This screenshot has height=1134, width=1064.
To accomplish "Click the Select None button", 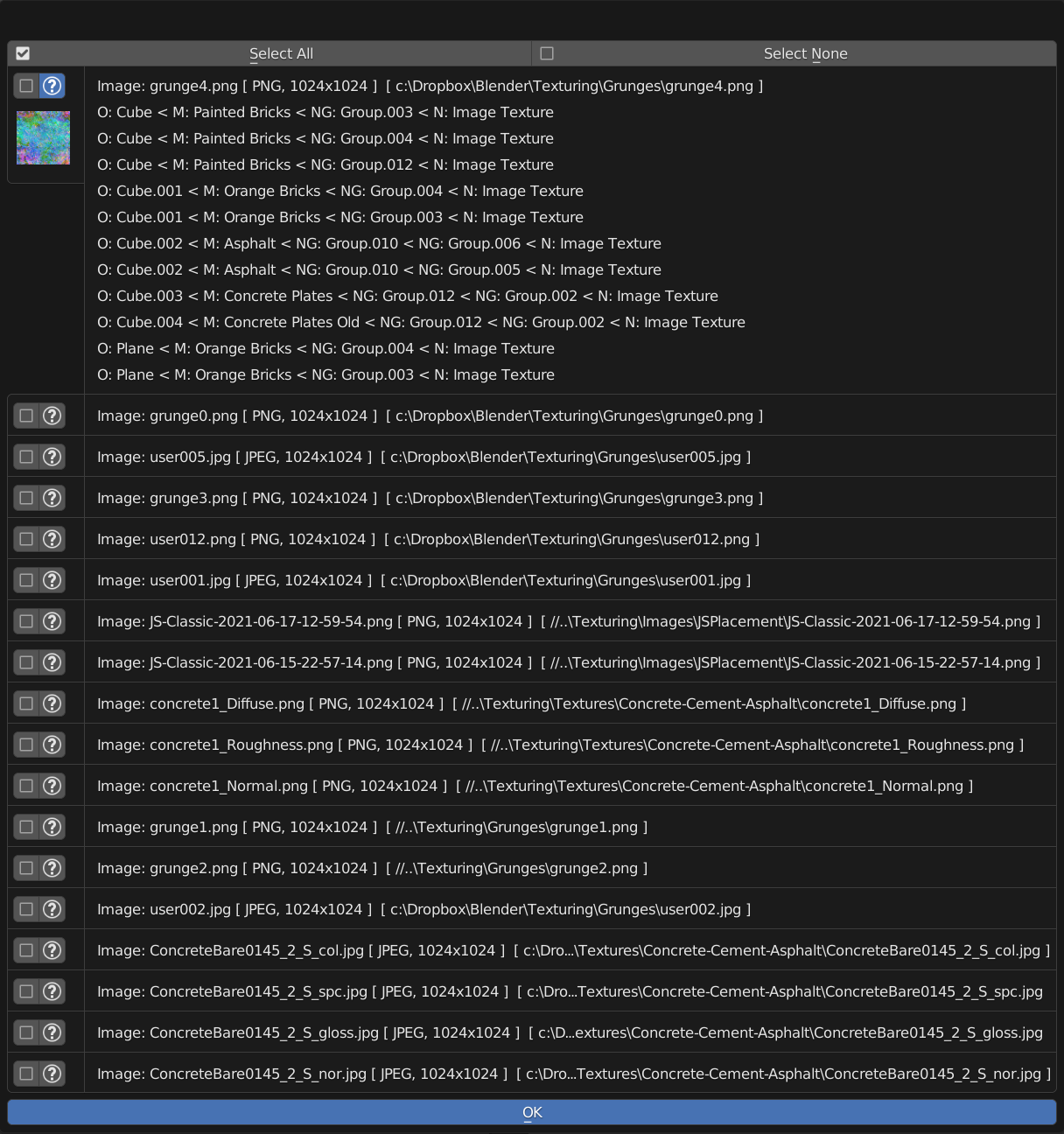I will [794, 53].
